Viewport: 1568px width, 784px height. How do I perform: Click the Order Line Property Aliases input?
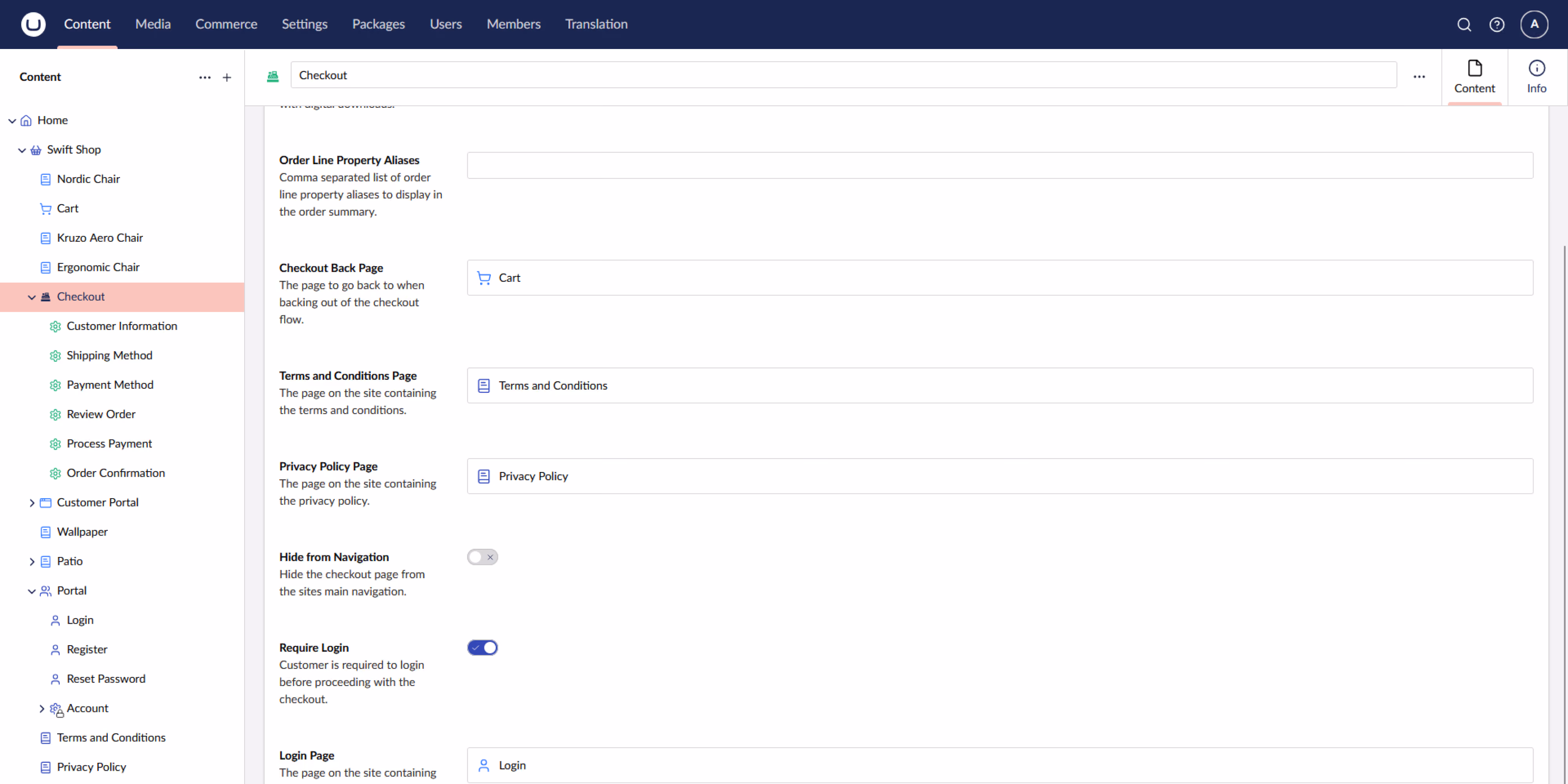[1000, 165]
